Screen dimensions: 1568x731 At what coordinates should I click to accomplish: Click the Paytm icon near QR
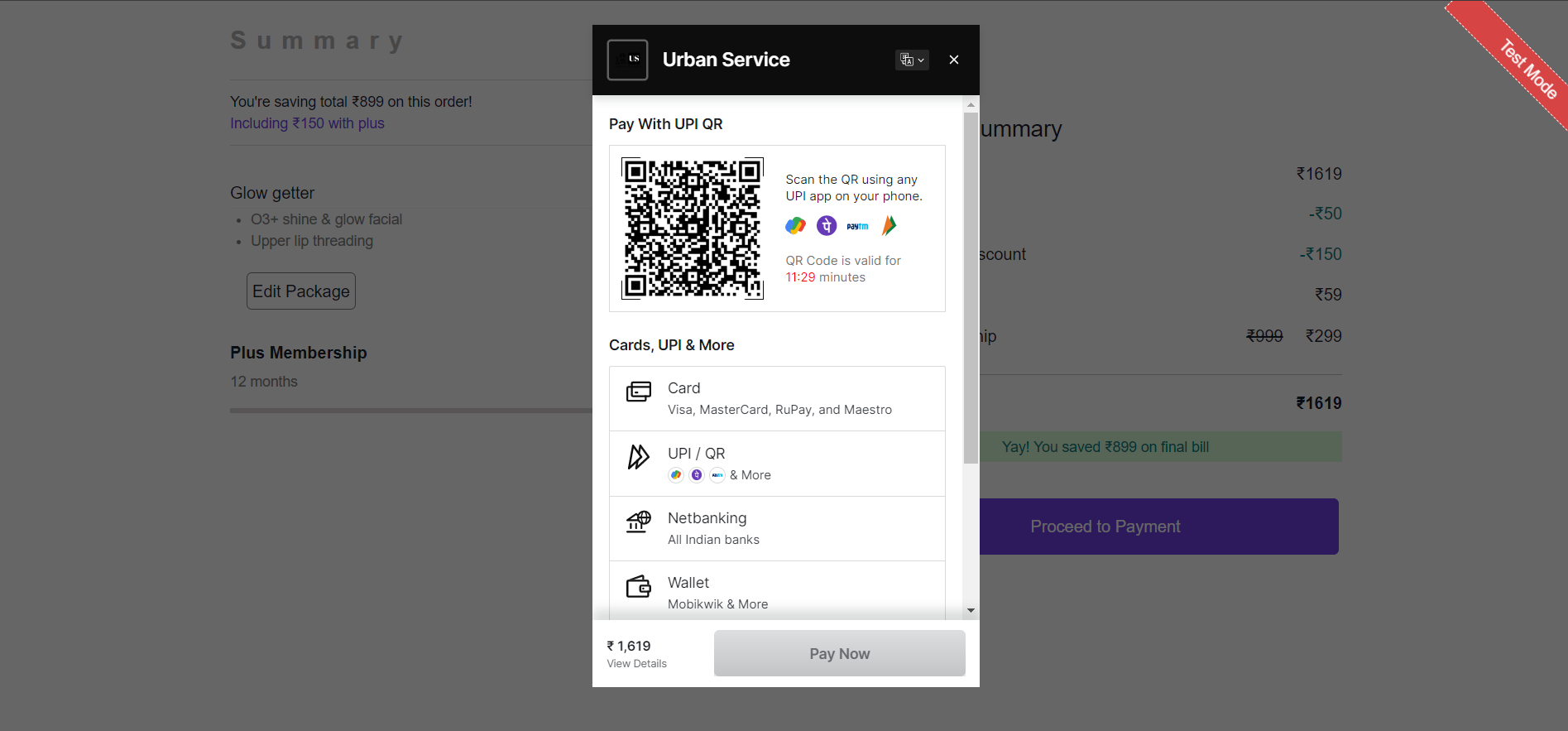pos(858,226)
